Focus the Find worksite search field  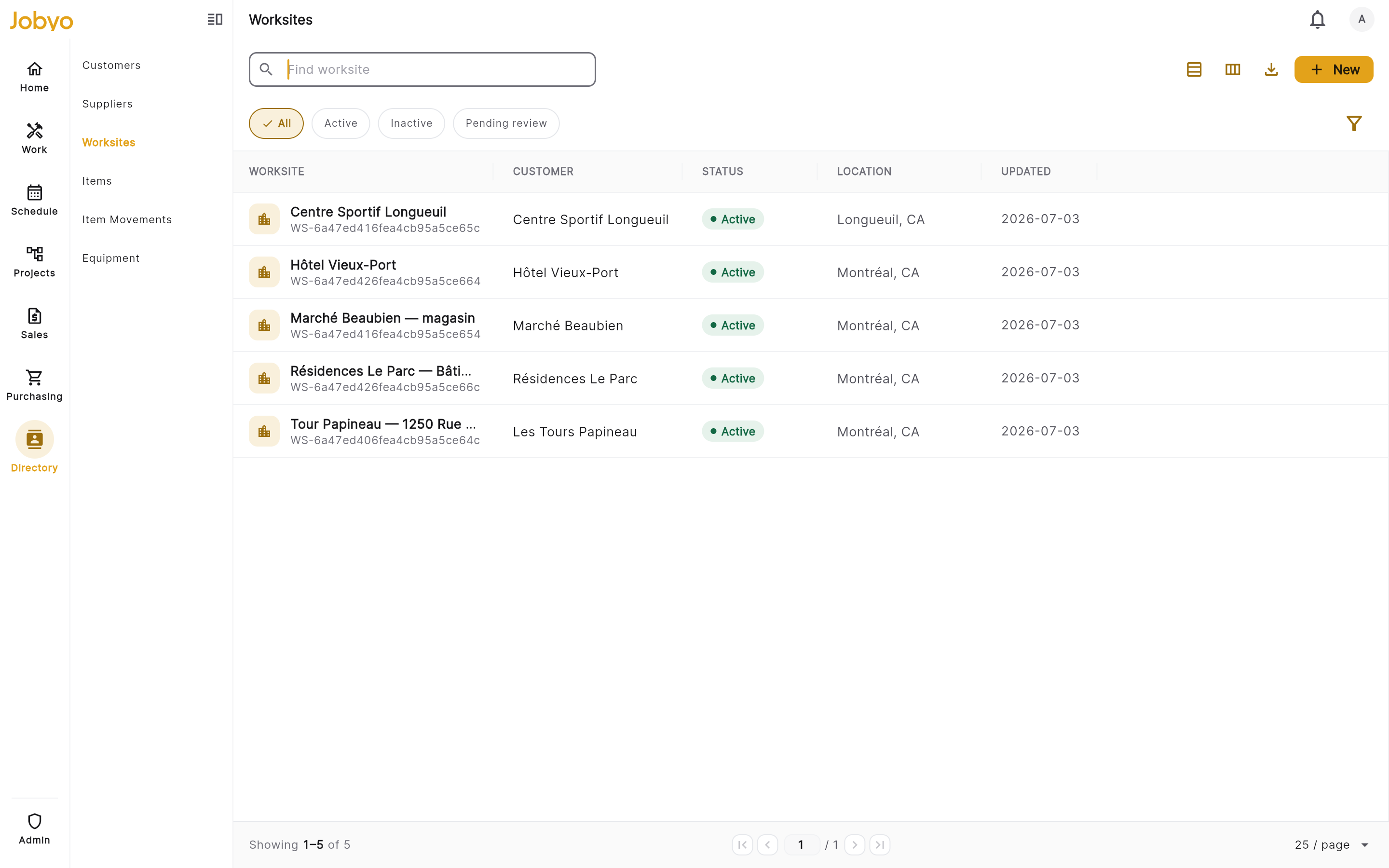[x=422, y=69]
